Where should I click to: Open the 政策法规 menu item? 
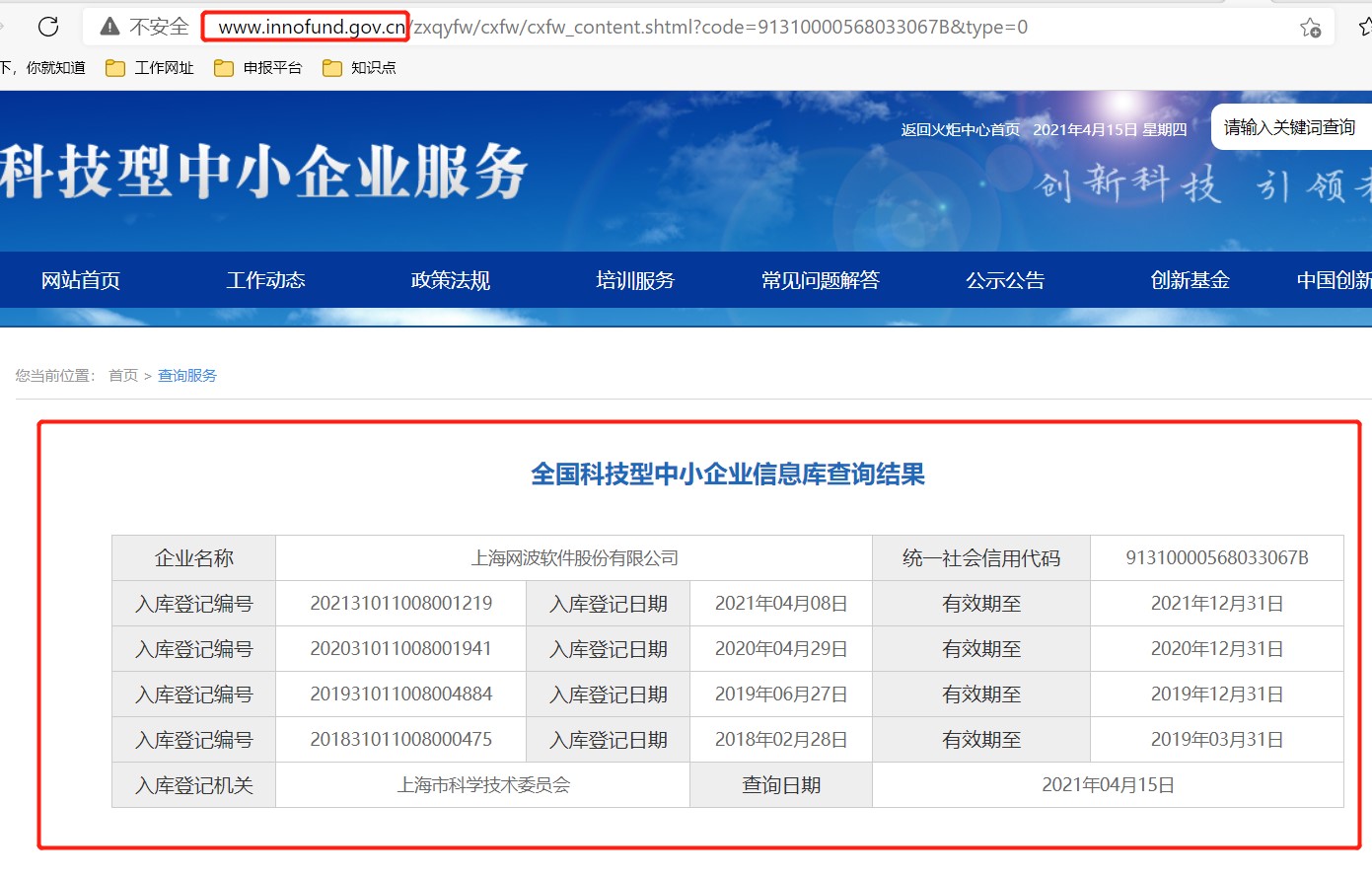click(451, 280)
